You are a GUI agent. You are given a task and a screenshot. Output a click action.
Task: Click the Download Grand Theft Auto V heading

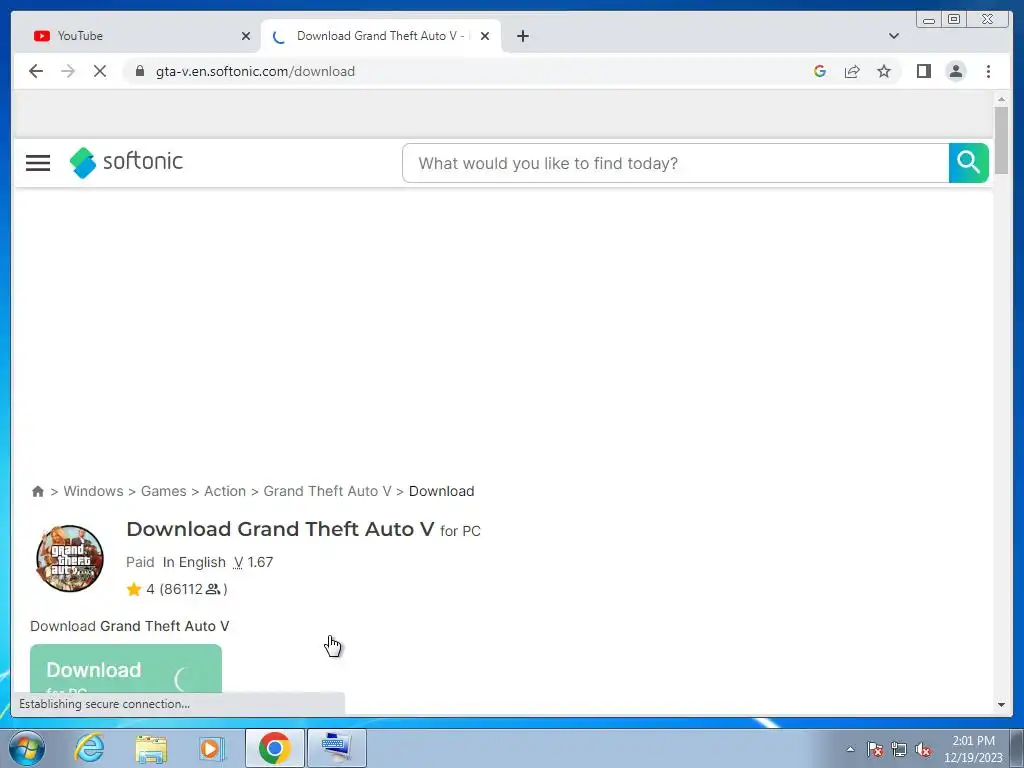pyautogui.click(x=280, y=529)
